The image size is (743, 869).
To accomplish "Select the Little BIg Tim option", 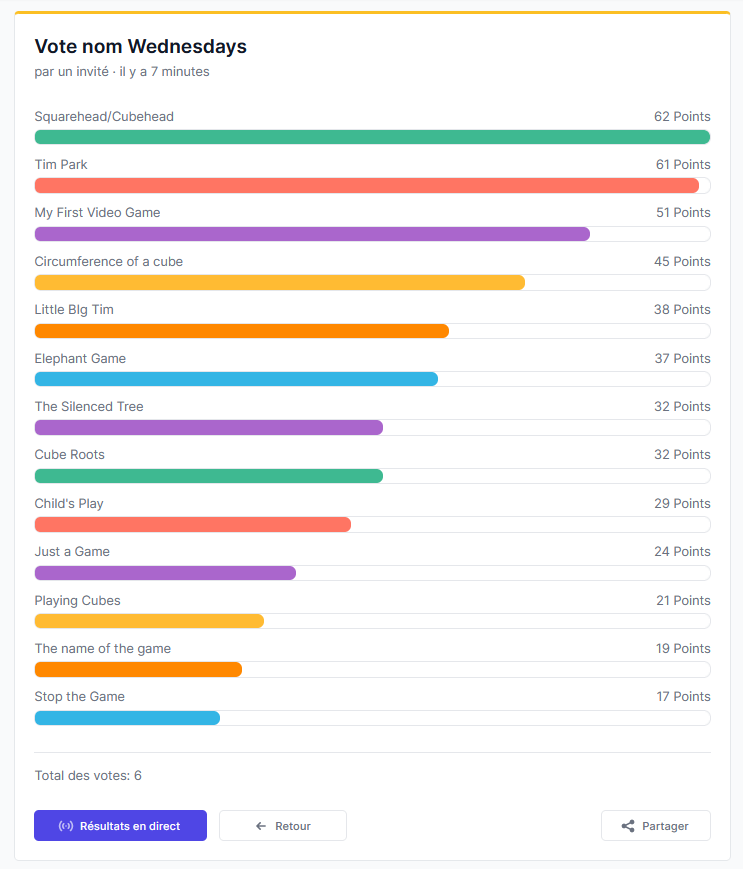I will coord(74,309).
